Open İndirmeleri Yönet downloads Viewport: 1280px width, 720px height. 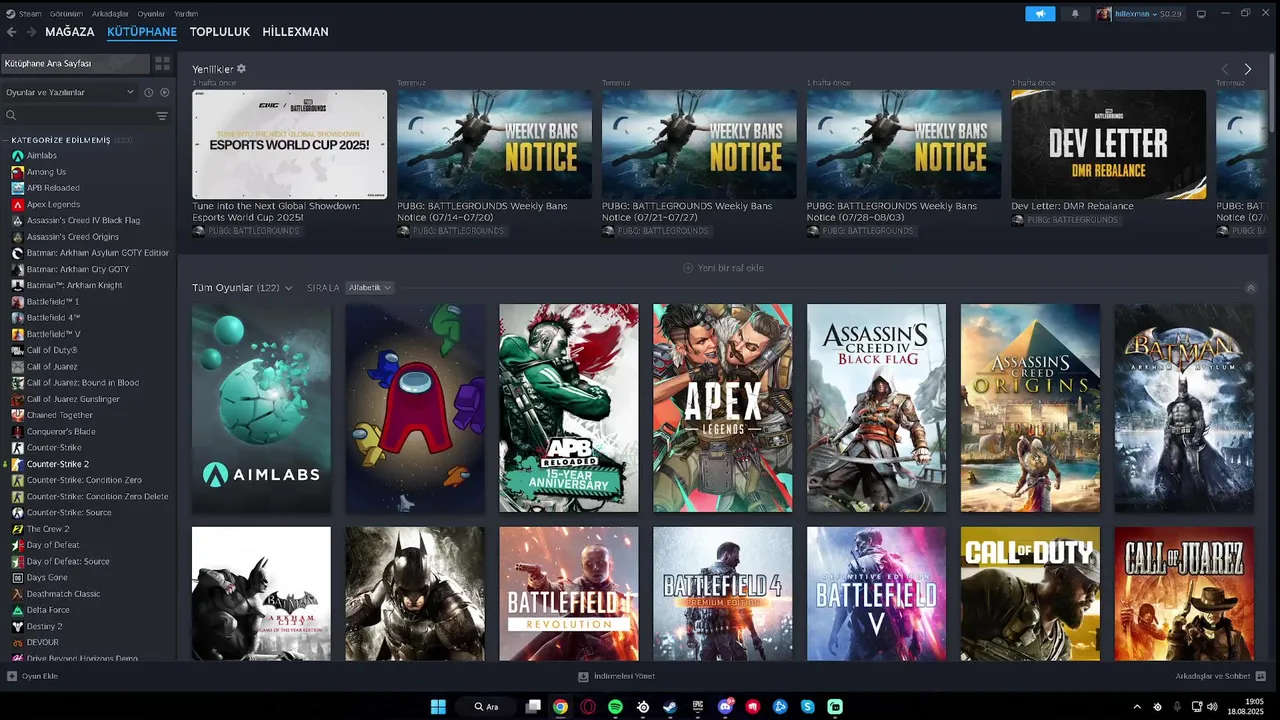617,676
